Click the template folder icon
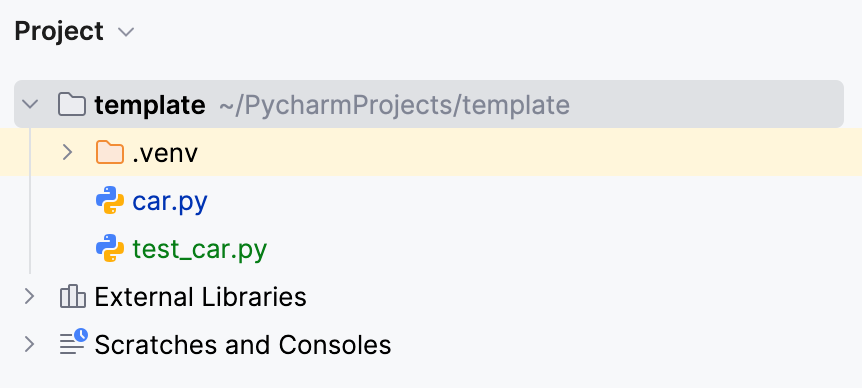Image resolution: width=862 pixels, height=388 pixels. [x=72, y=104]
